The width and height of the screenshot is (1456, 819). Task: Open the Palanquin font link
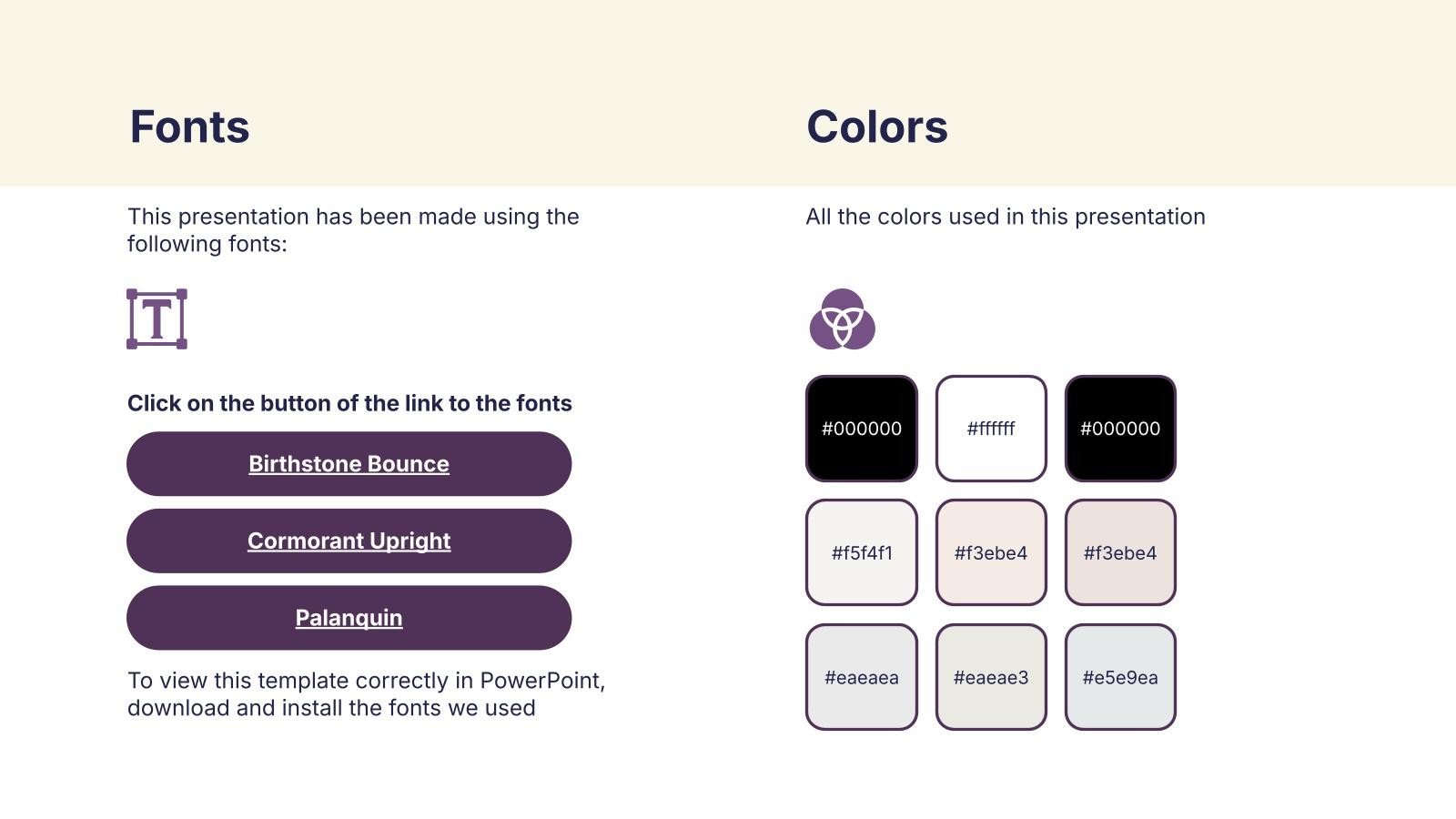pos(349,618)
